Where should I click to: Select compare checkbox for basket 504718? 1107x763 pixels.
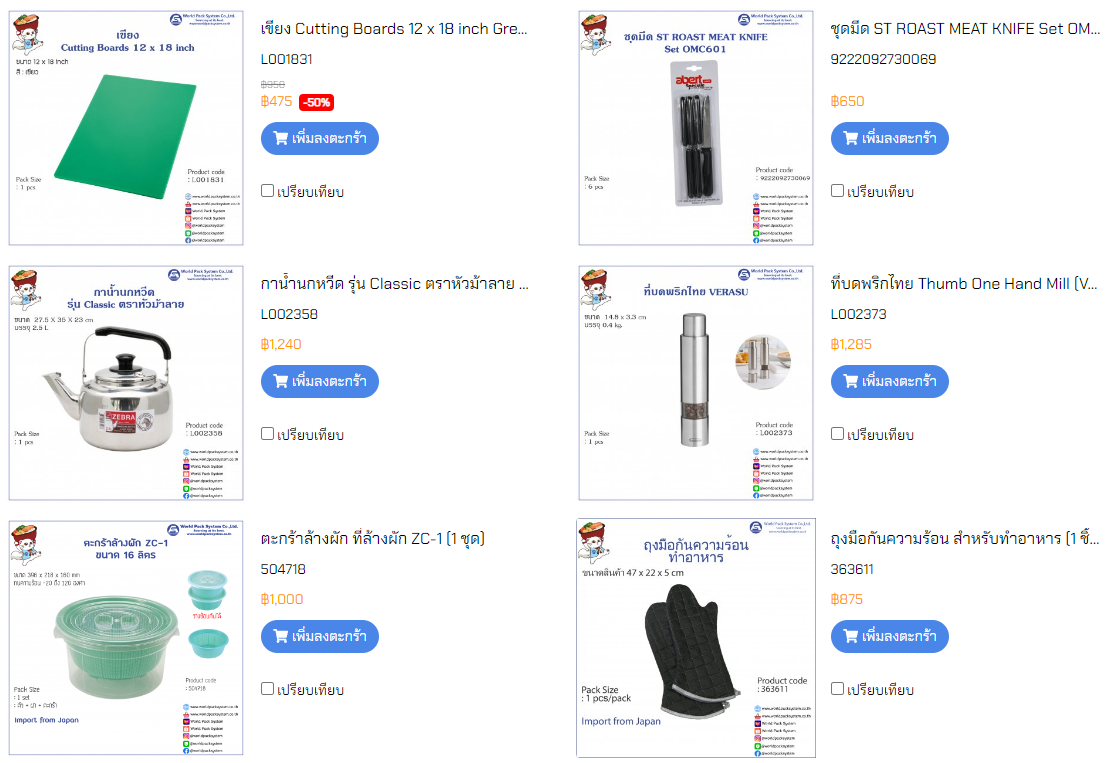pos(267,688)
